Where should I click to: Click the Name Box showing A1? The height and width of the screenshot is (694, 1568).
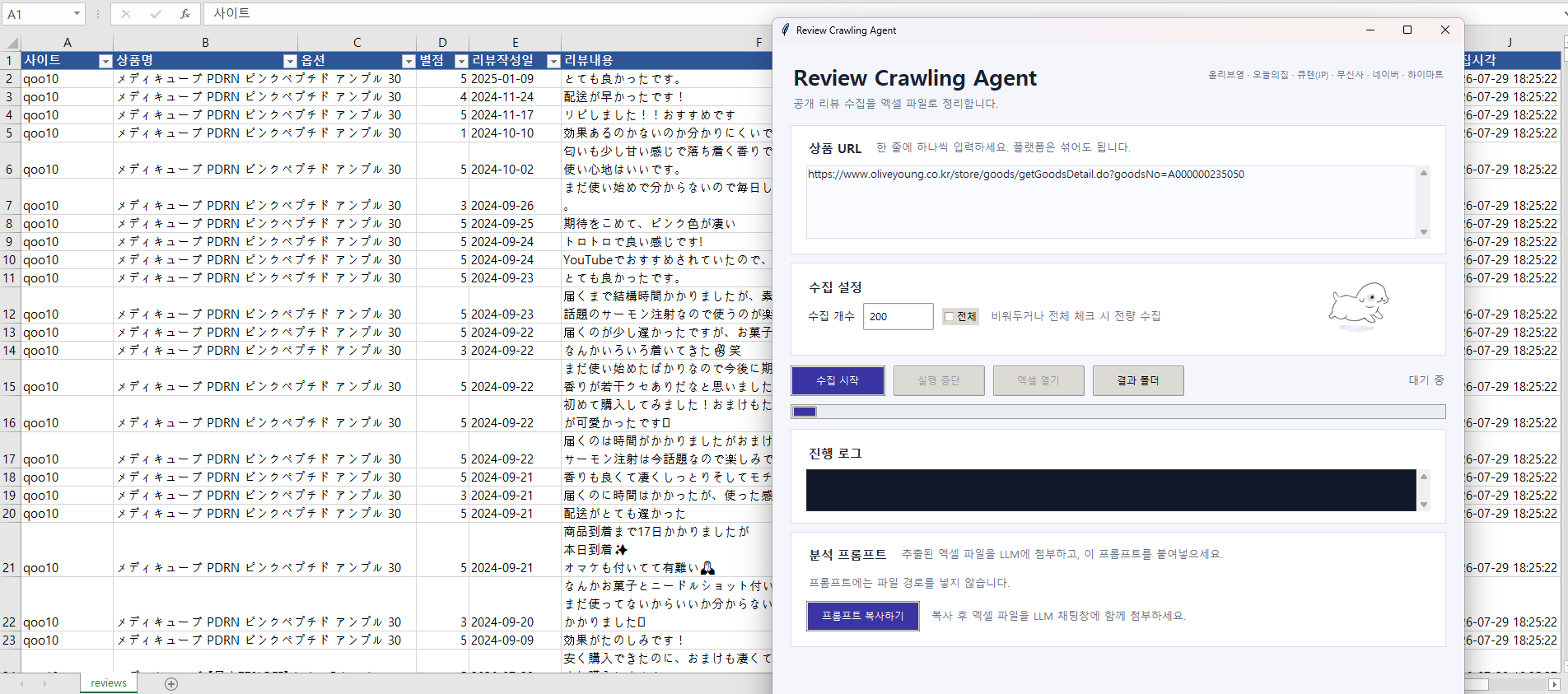pos(37,14)
